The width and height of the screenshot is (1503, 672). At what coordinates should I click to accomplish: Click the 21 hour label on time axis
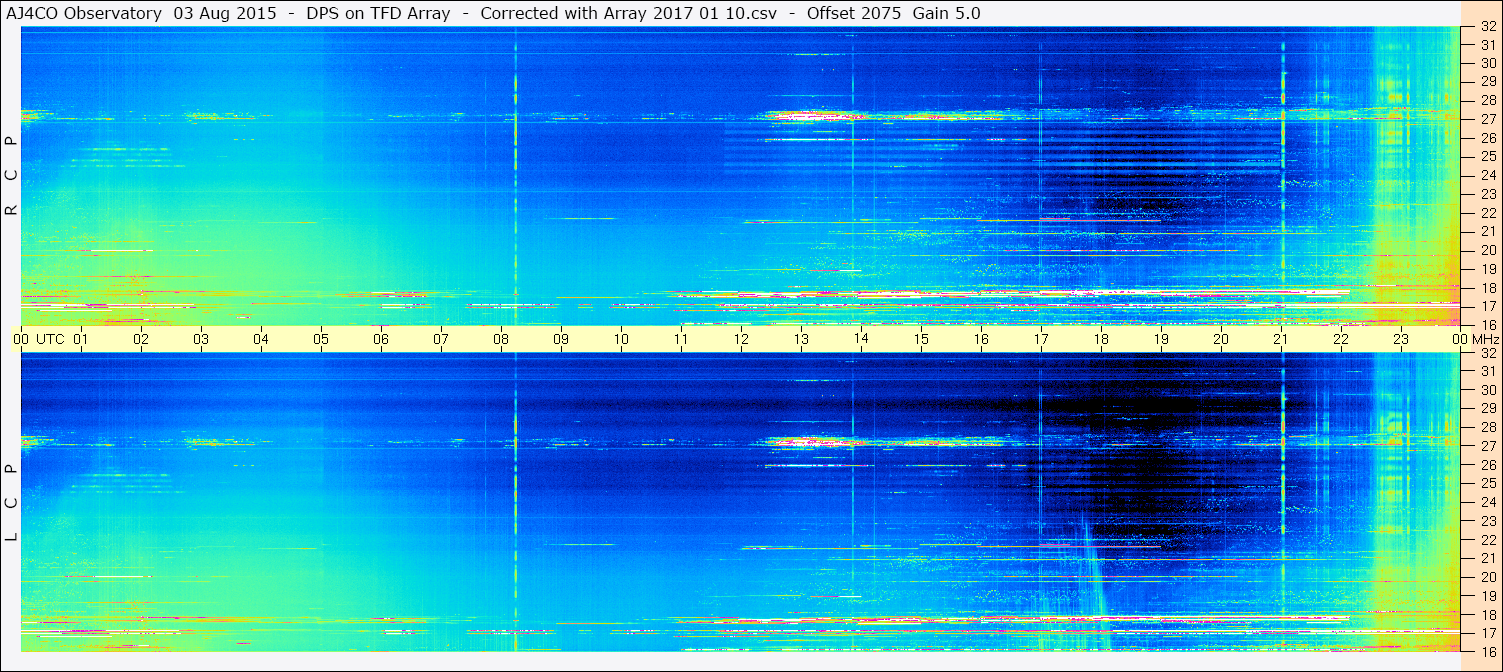(1281, 339)
